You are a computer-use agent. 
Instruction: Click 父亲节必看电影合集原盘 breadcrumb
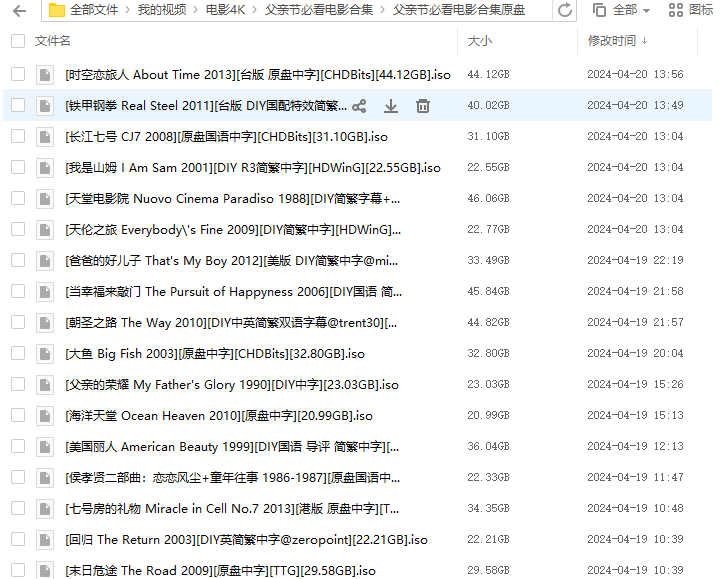point(459,10)
